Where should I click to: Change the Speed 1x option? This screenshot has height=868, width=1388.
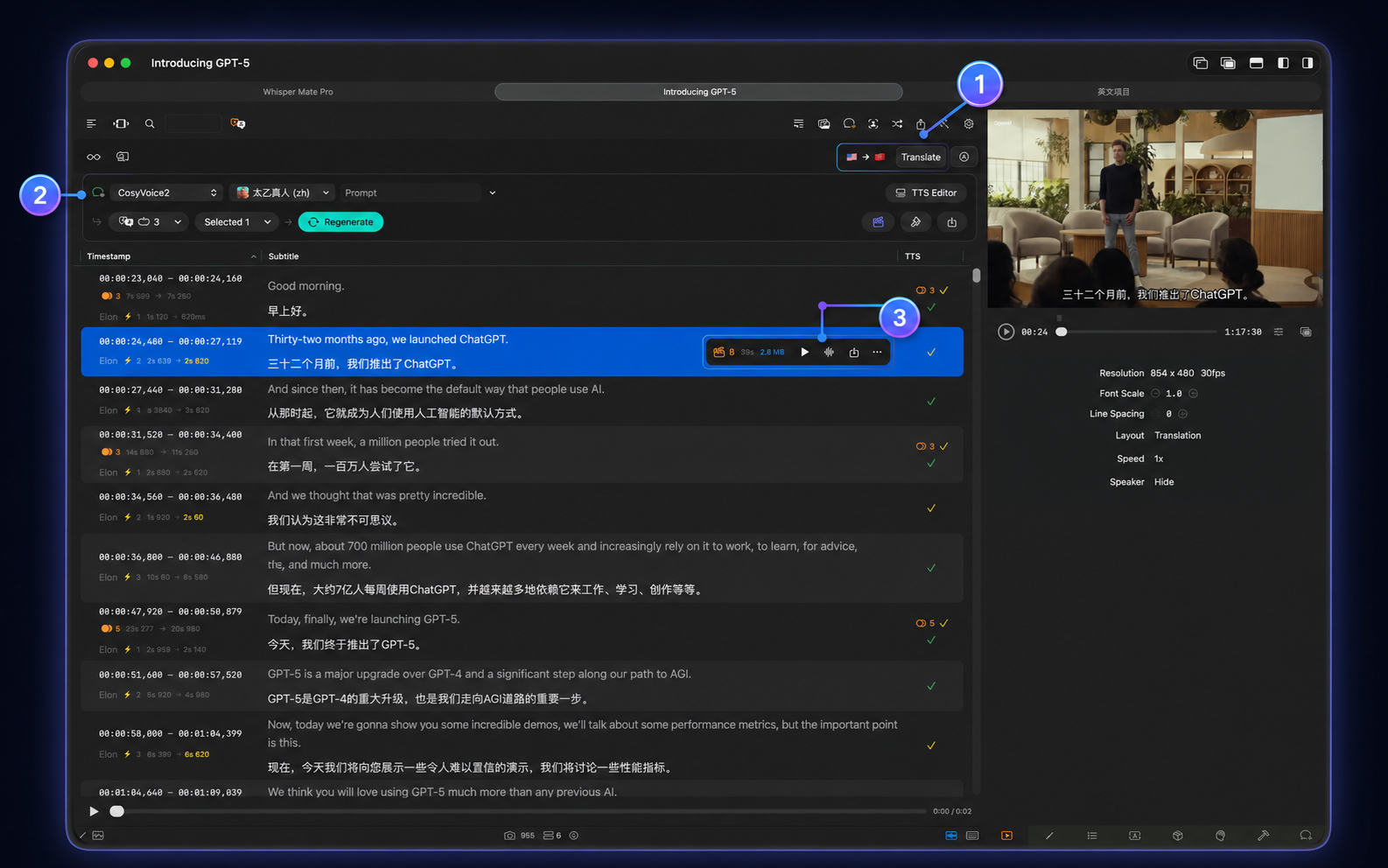pos(1159,458)
